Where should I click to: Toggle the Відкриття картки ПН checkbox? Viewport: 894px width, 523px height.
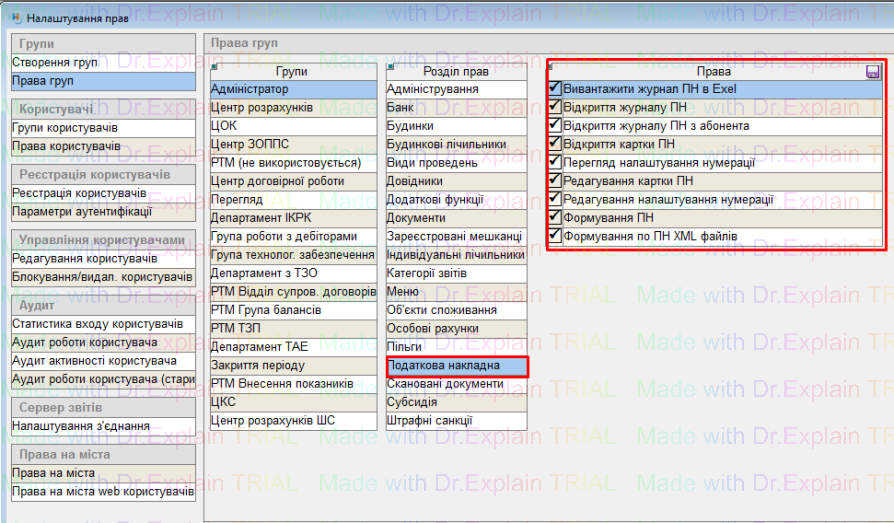tap(555, 144)
